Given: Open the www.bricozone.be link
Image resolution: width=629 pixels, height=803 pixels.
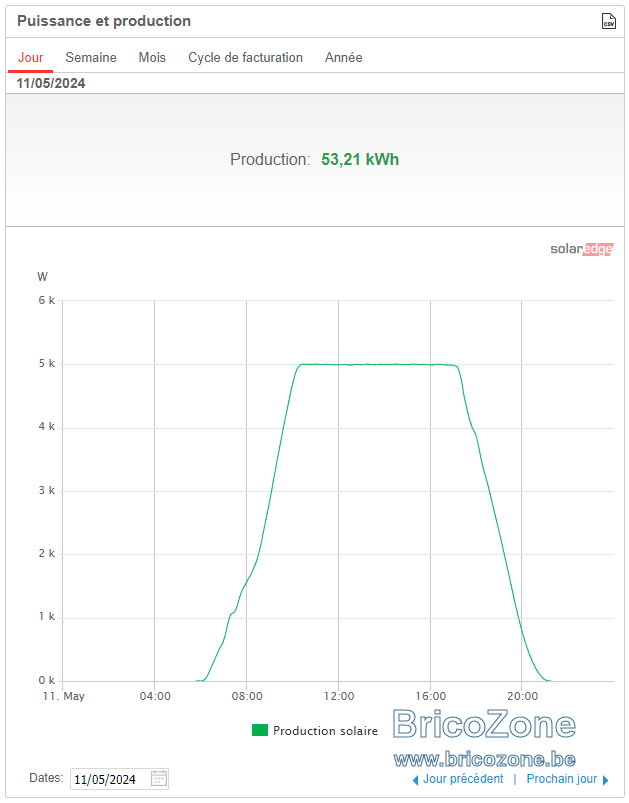Looking at the screenshot, I should 484,759.
